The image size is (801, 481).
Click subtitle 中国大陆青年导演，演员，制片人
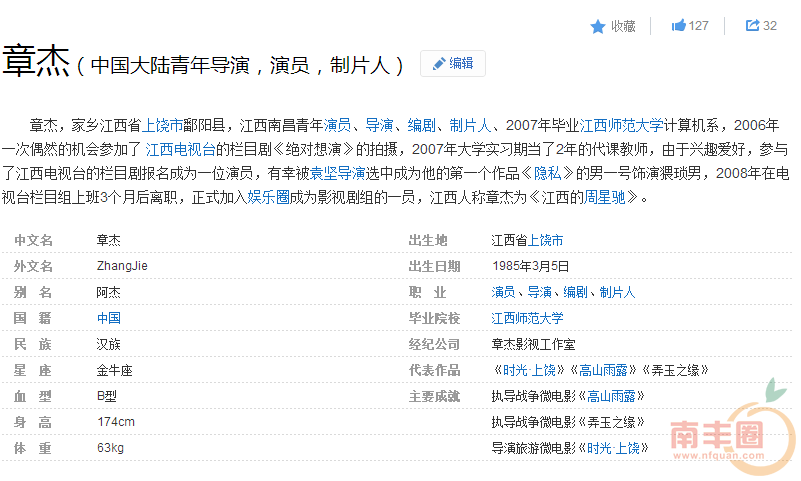click(240, 65)
